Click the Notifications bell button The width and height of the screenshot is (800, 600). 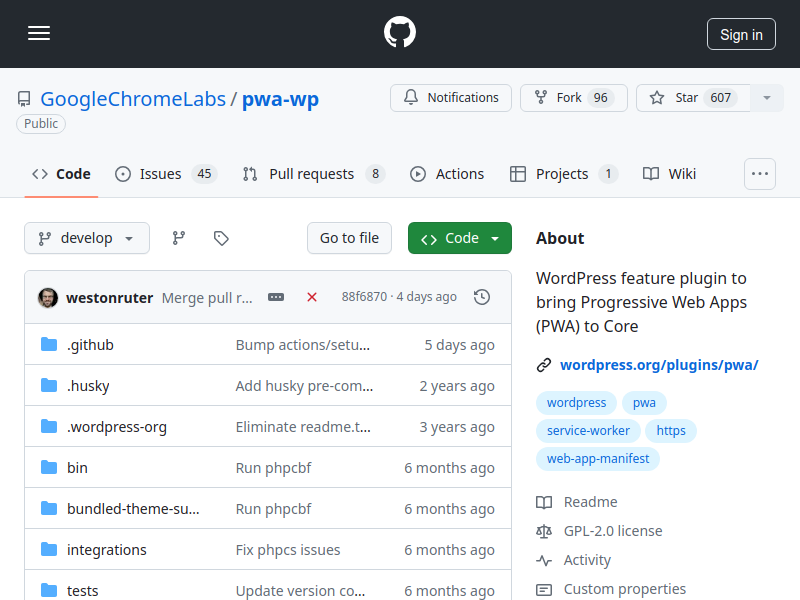451,98
